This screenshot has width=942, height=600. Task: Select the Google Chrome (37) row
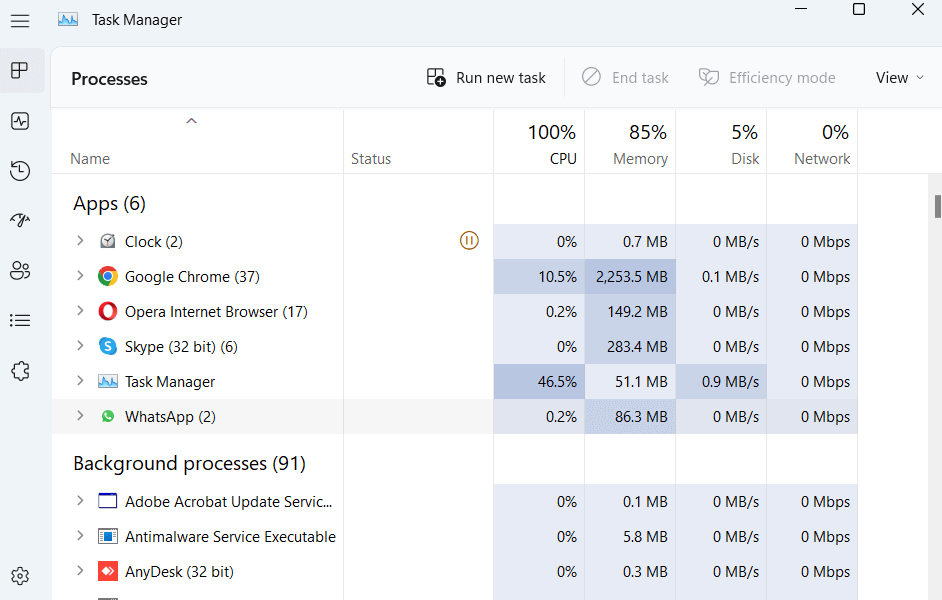455,276
